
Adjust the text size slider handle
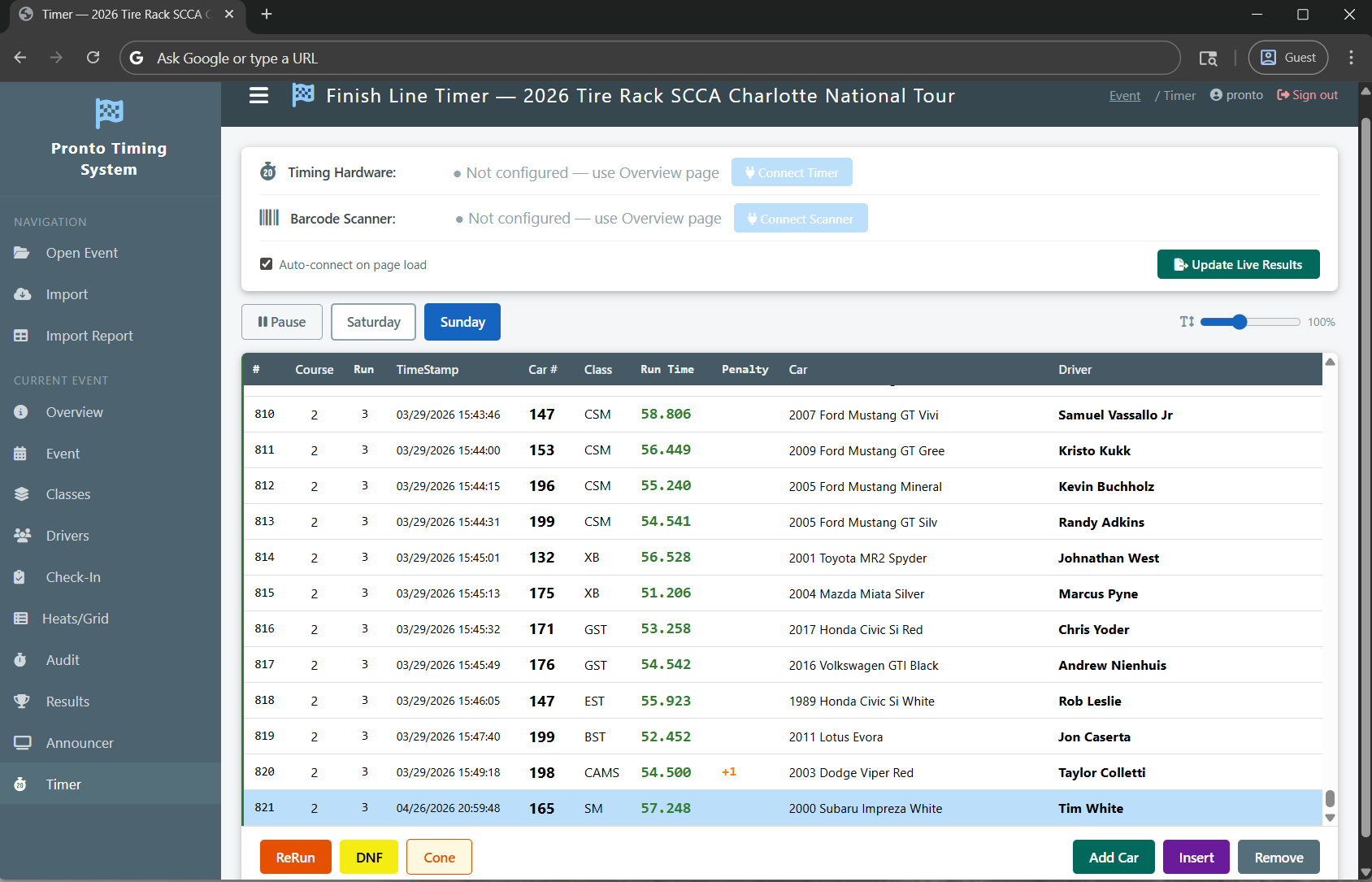click(x=1240, y=322)
